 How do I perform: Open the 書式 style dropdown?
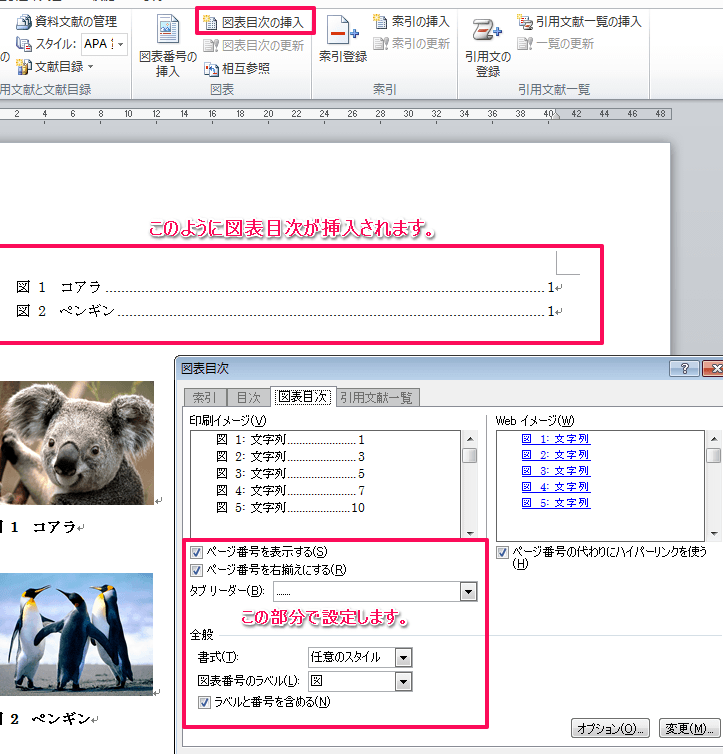[403, 657]
